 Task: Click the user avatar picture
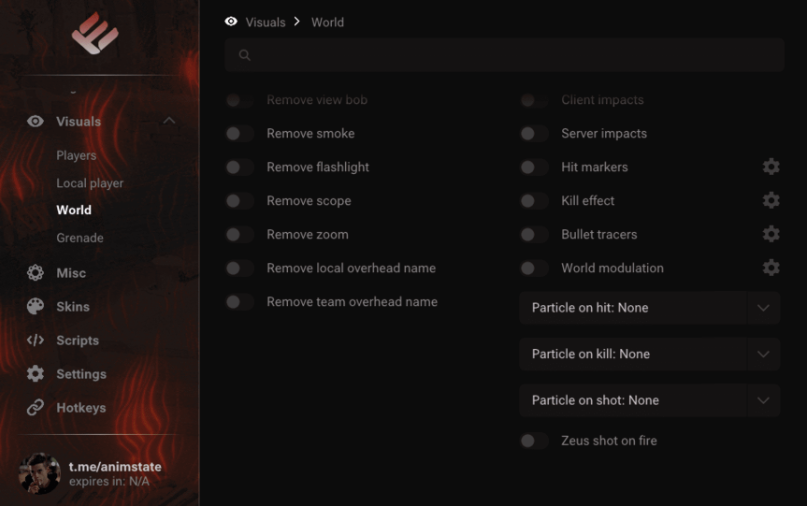click(x=40, y=473)
